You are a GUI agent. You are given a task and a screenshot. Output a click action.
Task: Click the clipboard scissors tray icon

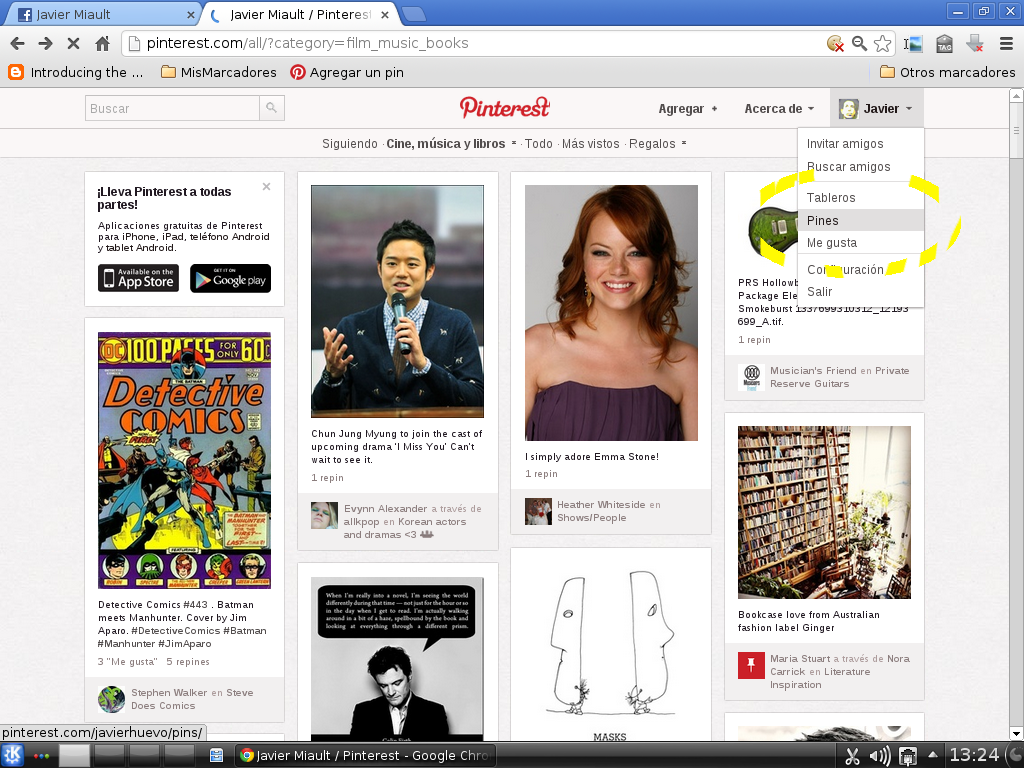click(852, 756)
